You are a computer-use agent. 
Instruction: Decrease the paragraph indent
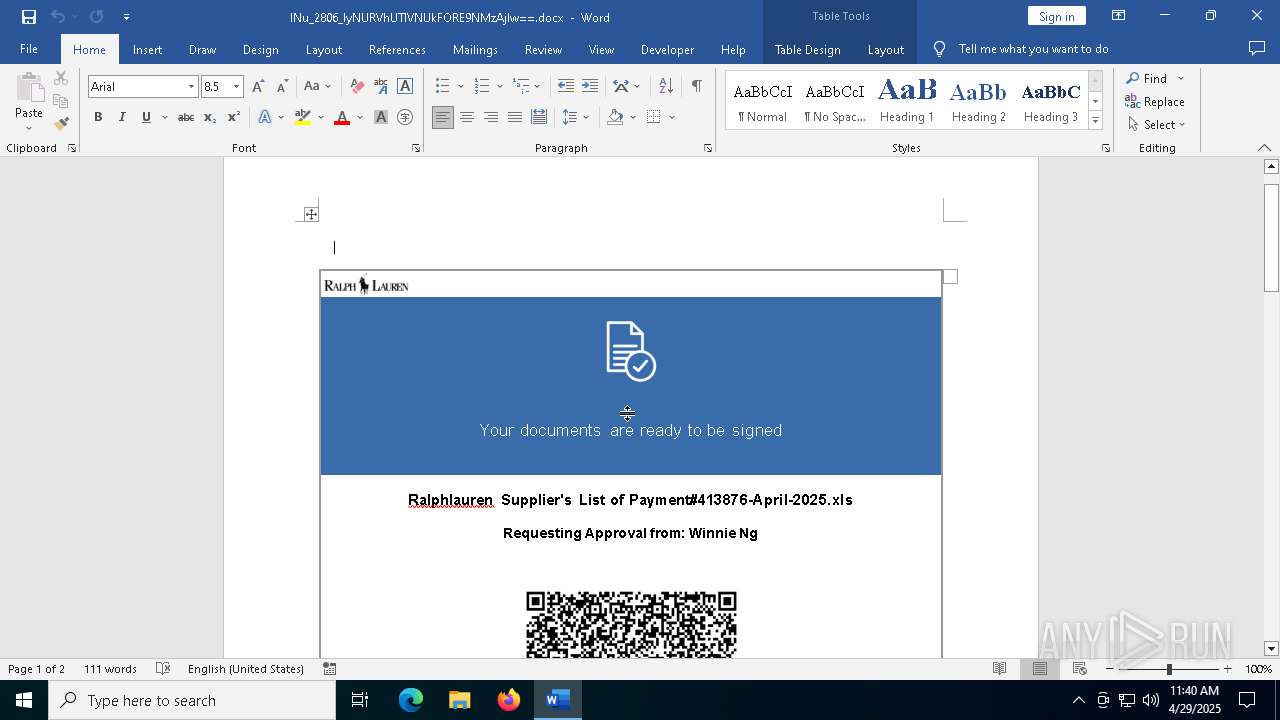pos(566,87)
